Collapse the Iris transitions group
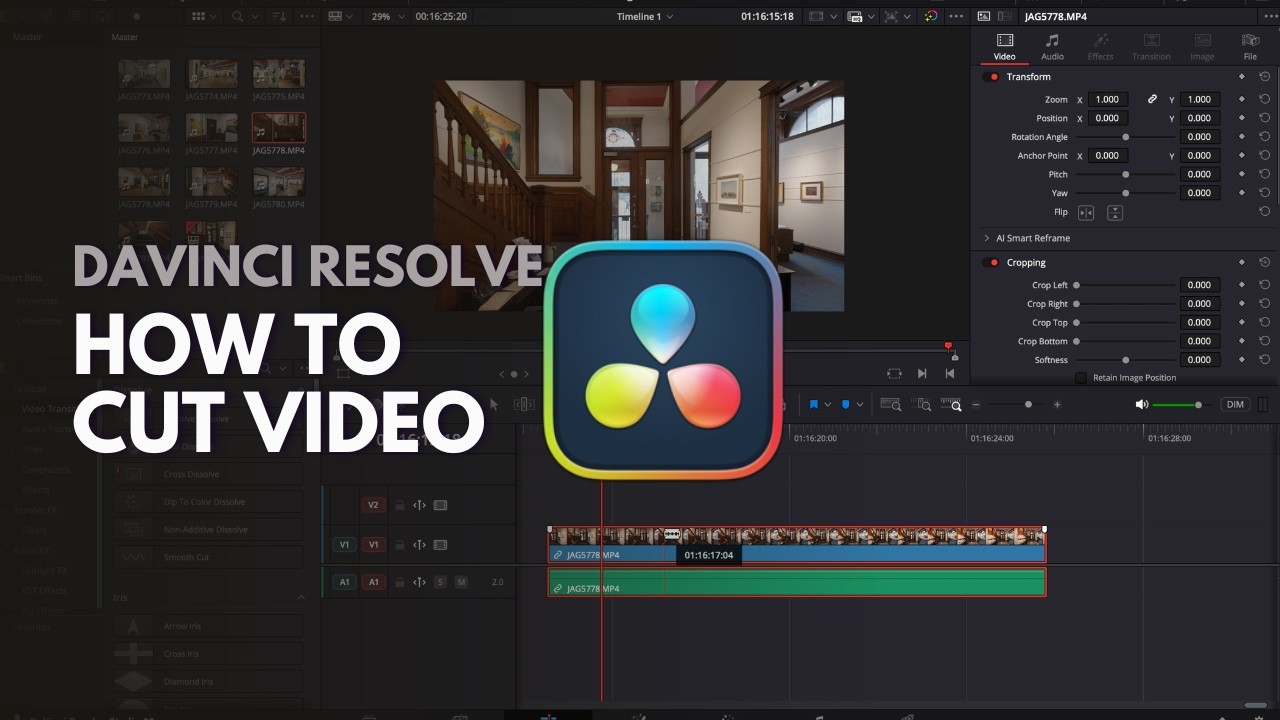This screenshot has width=1280, height=720. tap(301, 597)
